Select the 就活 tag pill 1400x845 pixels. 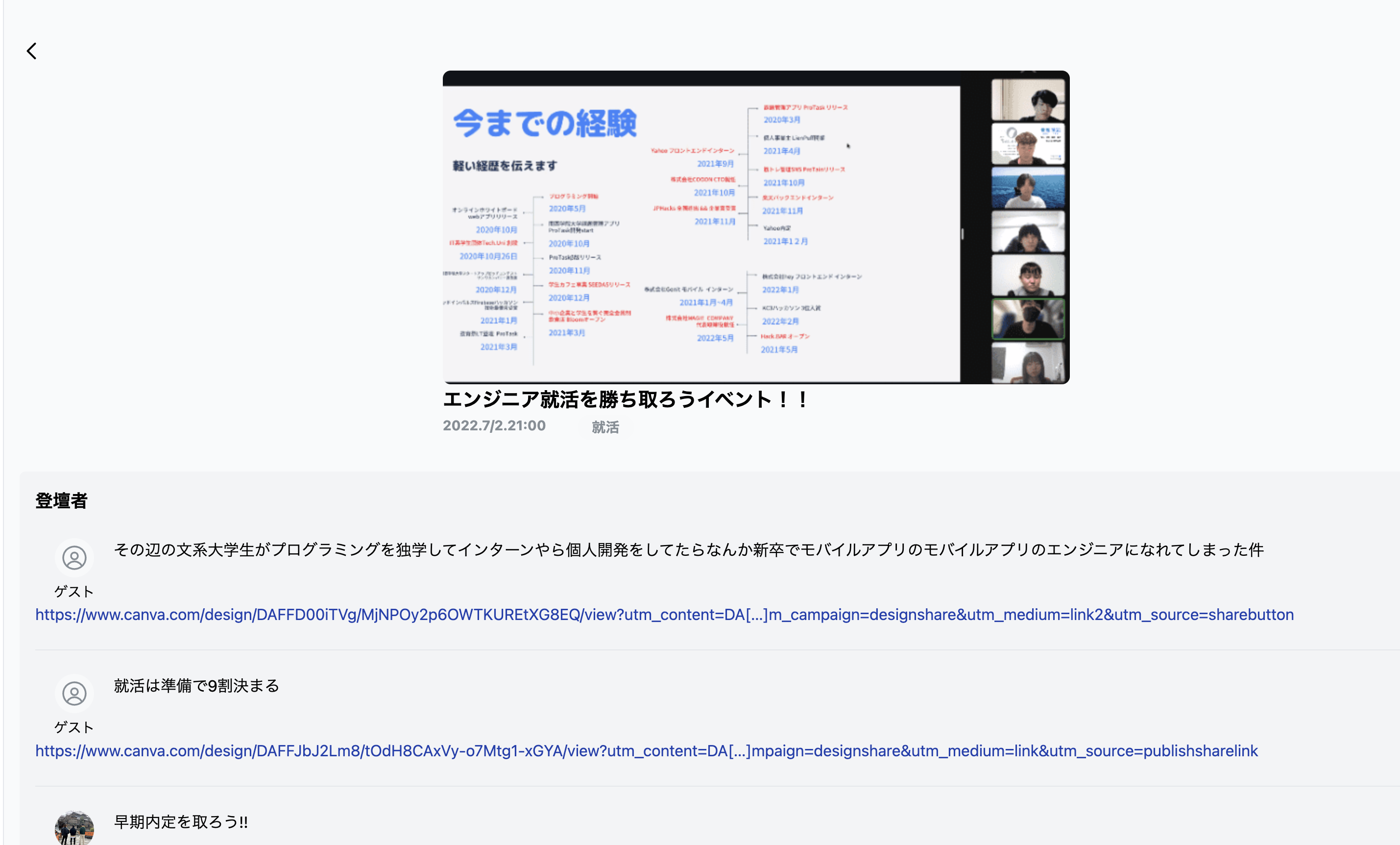coord(605,428)
